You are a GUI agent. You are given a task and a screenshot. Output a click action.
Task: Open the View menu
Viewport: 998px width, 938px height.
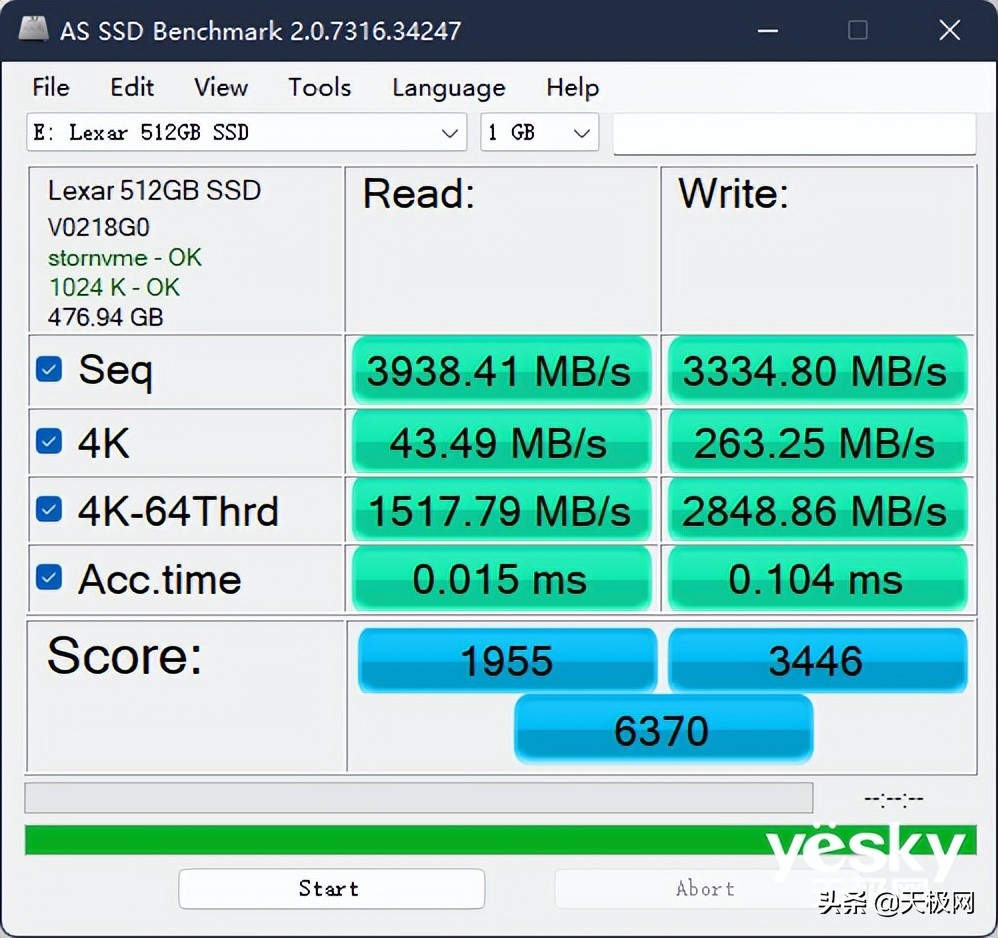pos(219,88)
